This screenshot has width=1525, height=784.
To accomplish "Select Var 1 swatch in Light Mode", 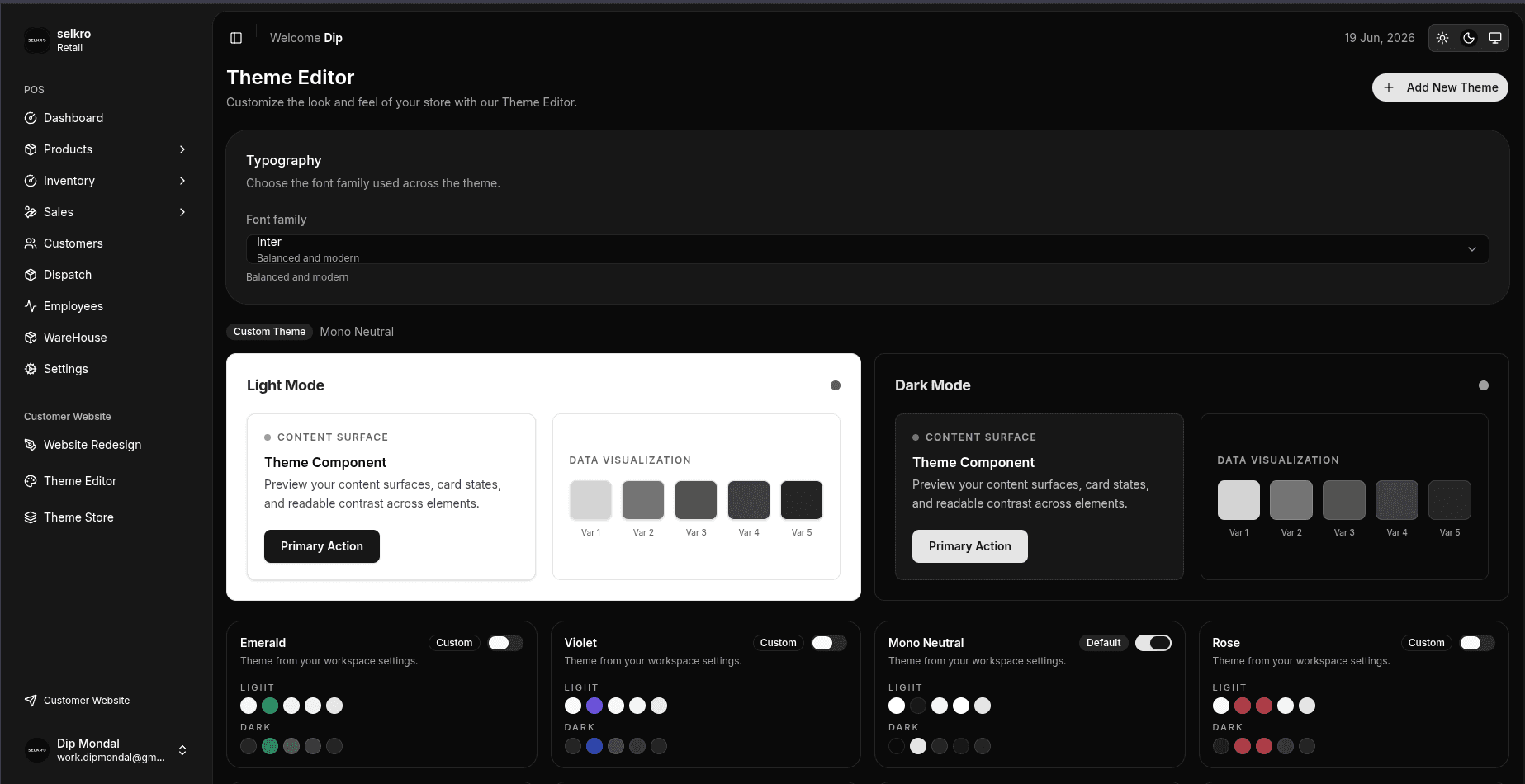I will [590, 500].
